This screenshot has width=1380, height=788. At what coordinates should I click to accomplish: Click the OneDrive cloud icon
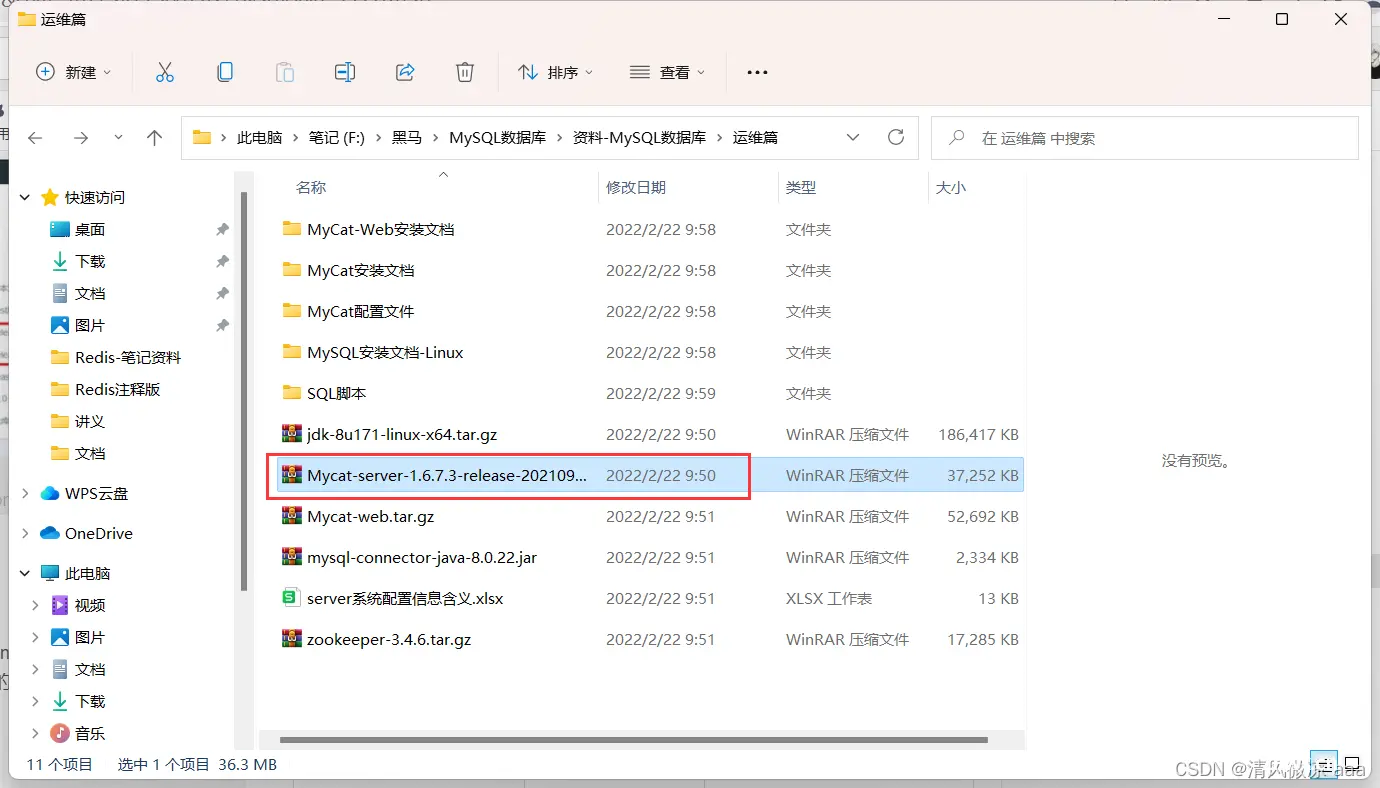[50, 533]
